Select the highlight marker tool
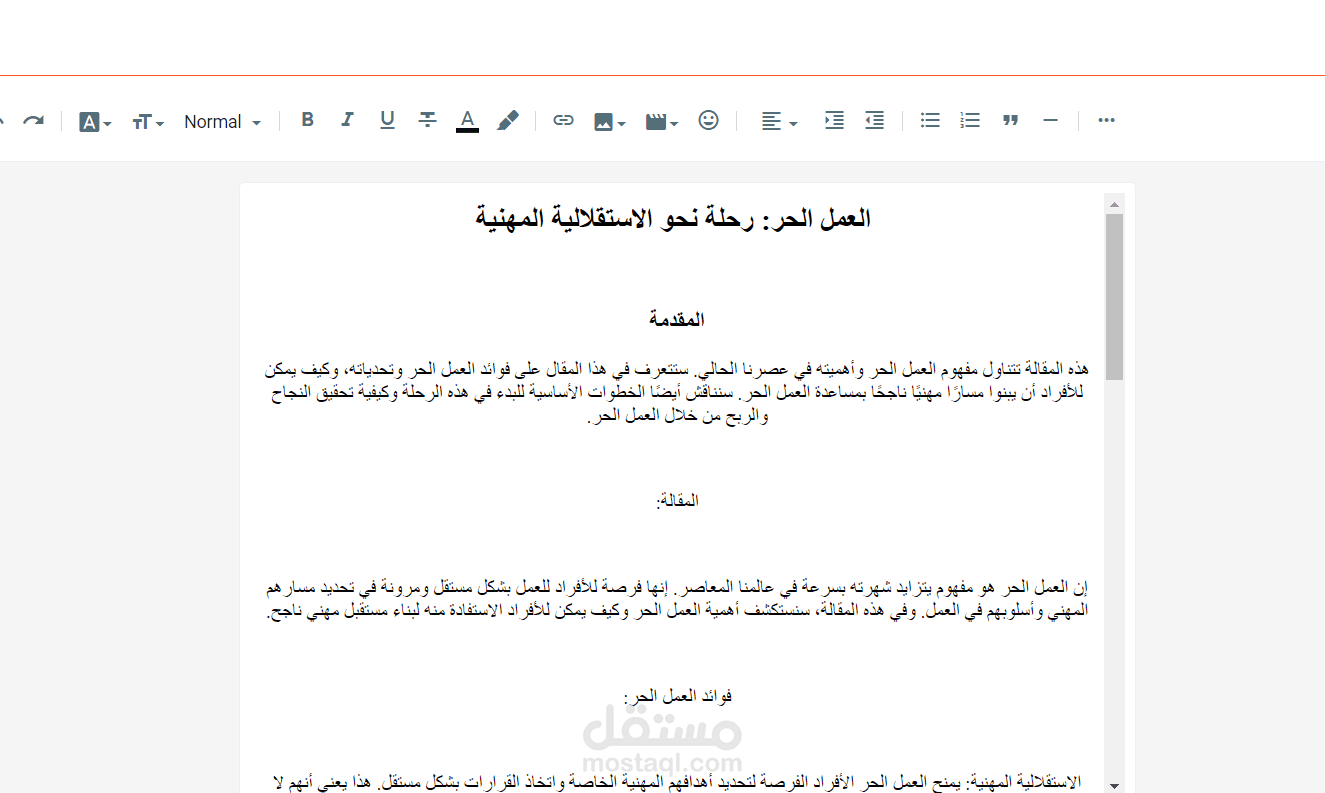Screen dimensions: 1325x793 coord(508,120)
